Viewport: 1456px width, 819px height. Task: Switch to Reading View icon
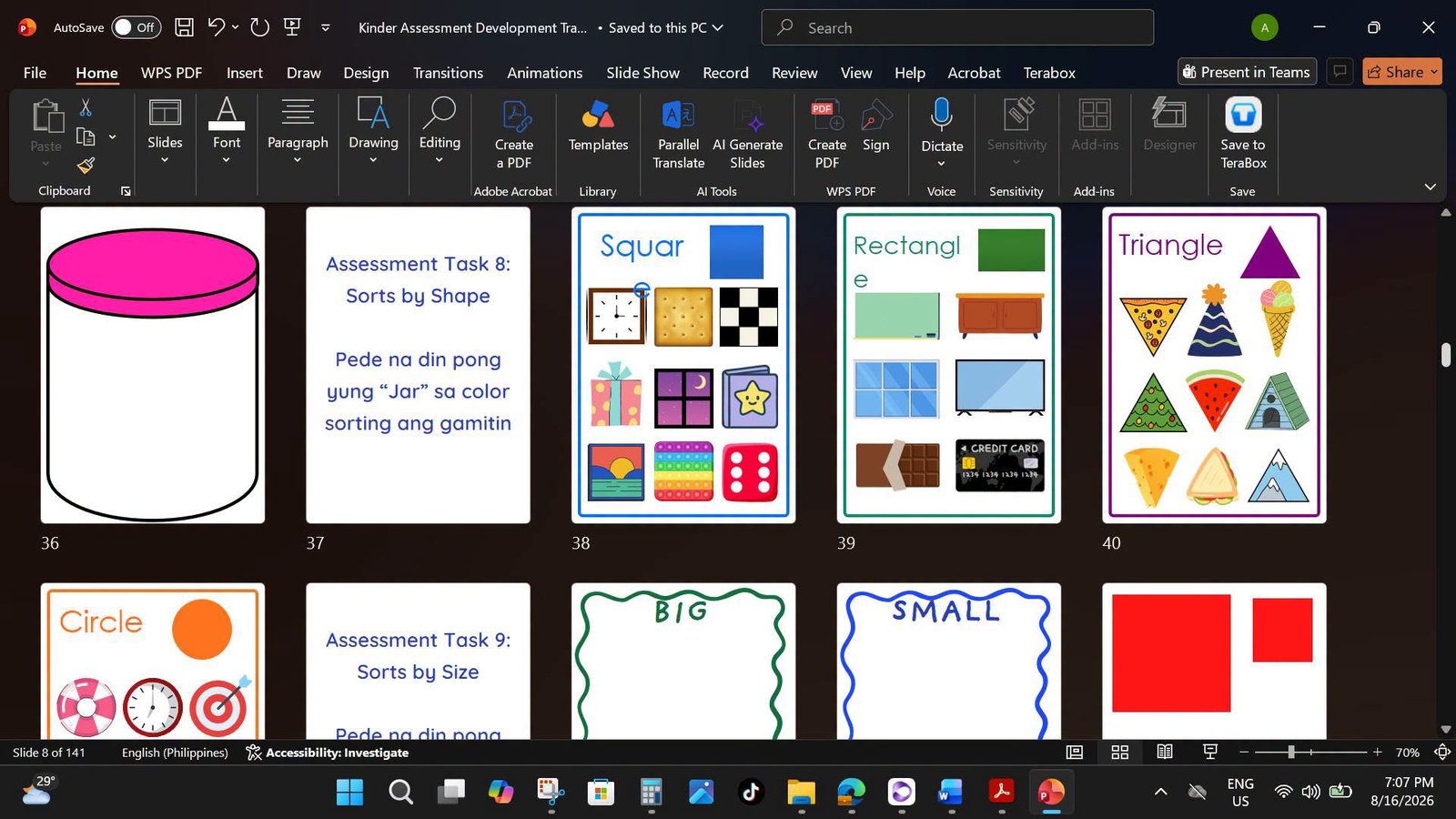click(1165, 753)
